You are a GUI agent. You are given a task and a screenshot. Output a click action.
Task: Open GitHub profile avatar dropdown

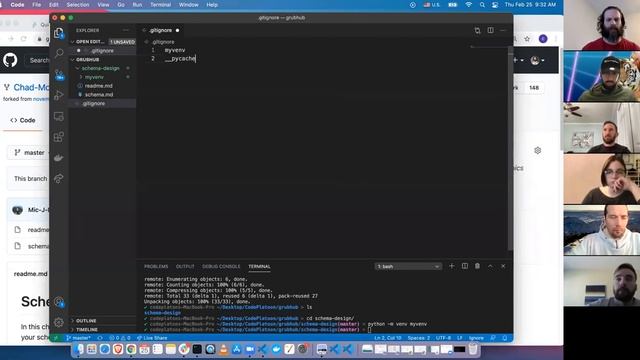pos(538,60)
